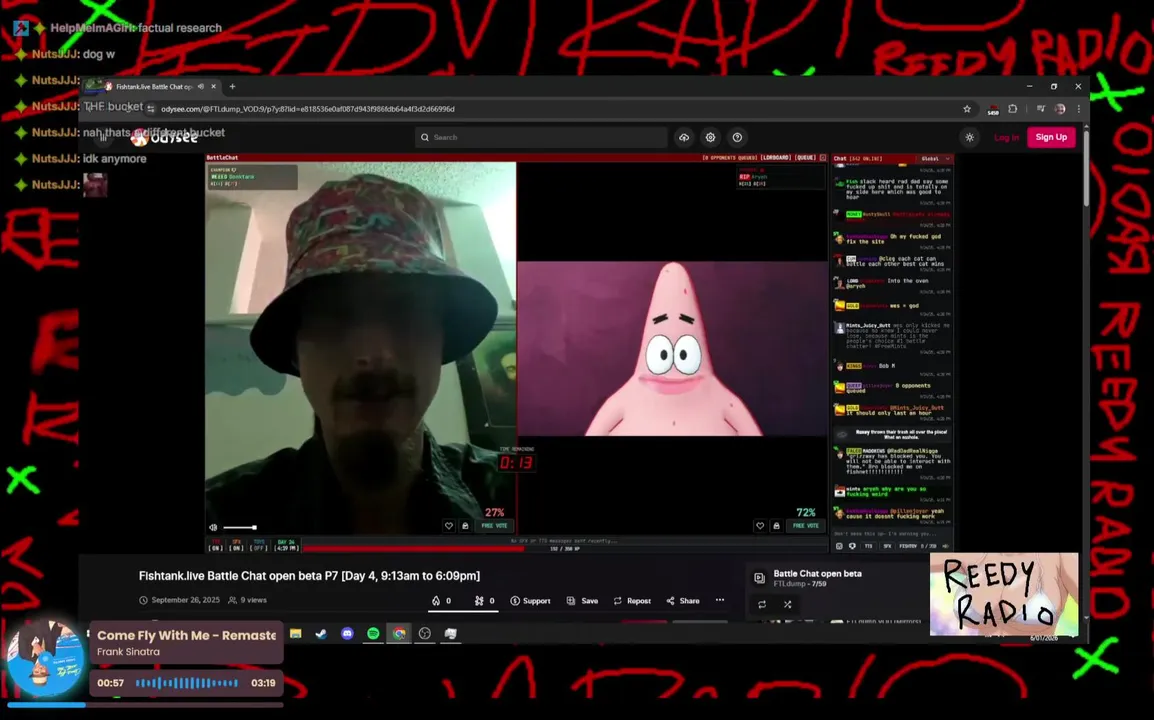This screenshot has height=720, width=1154.
Task: Seek in the Come Fly With Me waveform
Action: (187, 683)
